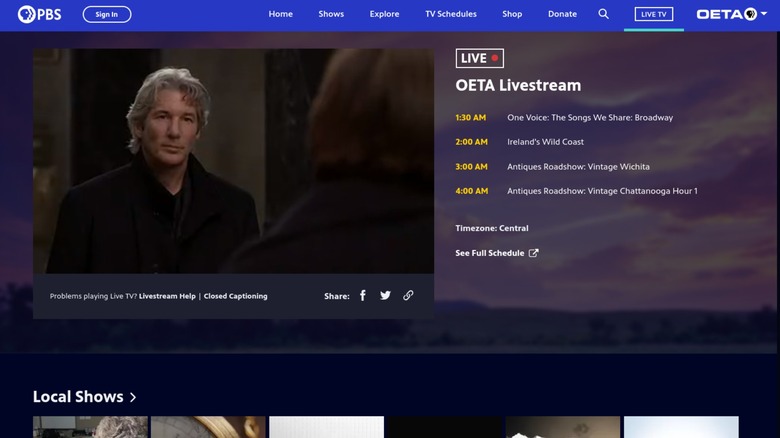Open the OETA station dropdown

tap(732, 14)
